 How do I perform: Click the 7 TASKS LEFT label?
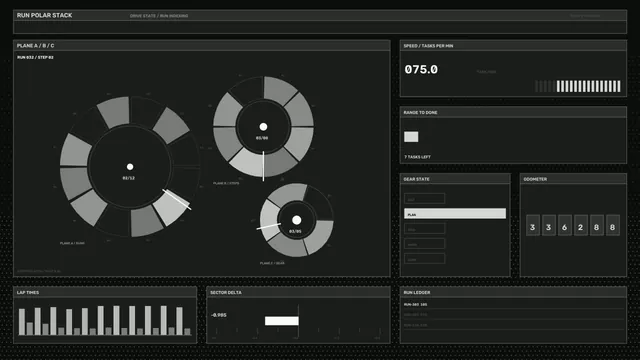click(417, 157)
